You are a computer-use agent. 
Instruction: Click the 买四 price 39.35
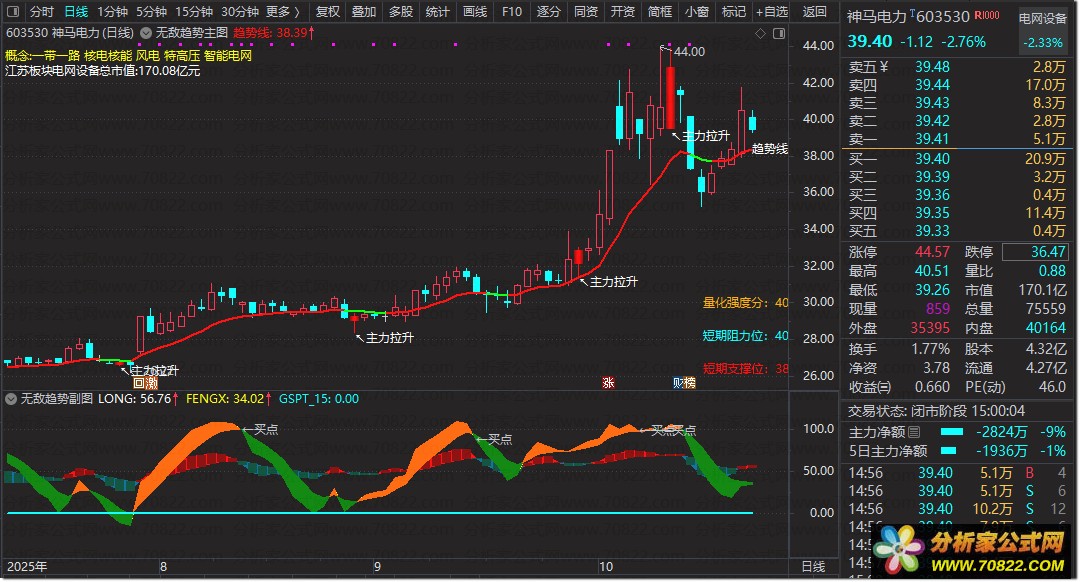(x=932, y=213)
